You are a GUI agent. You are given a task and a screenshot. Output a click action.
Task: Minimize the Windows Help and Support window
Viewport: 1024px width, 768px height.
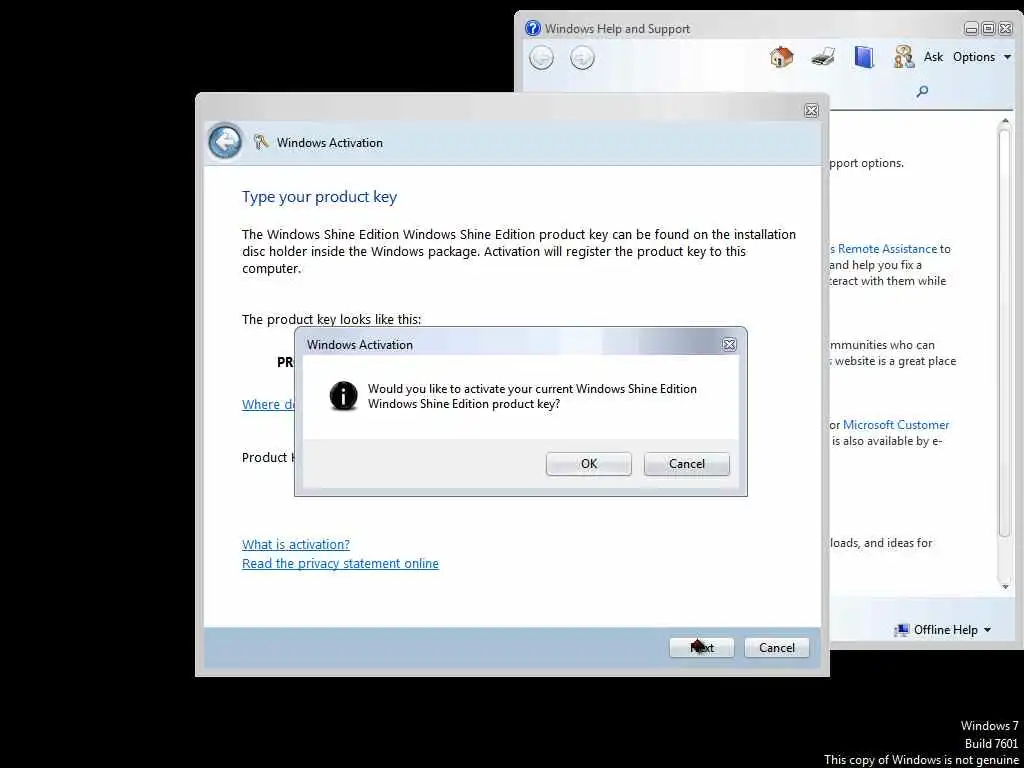coord(971,29)
